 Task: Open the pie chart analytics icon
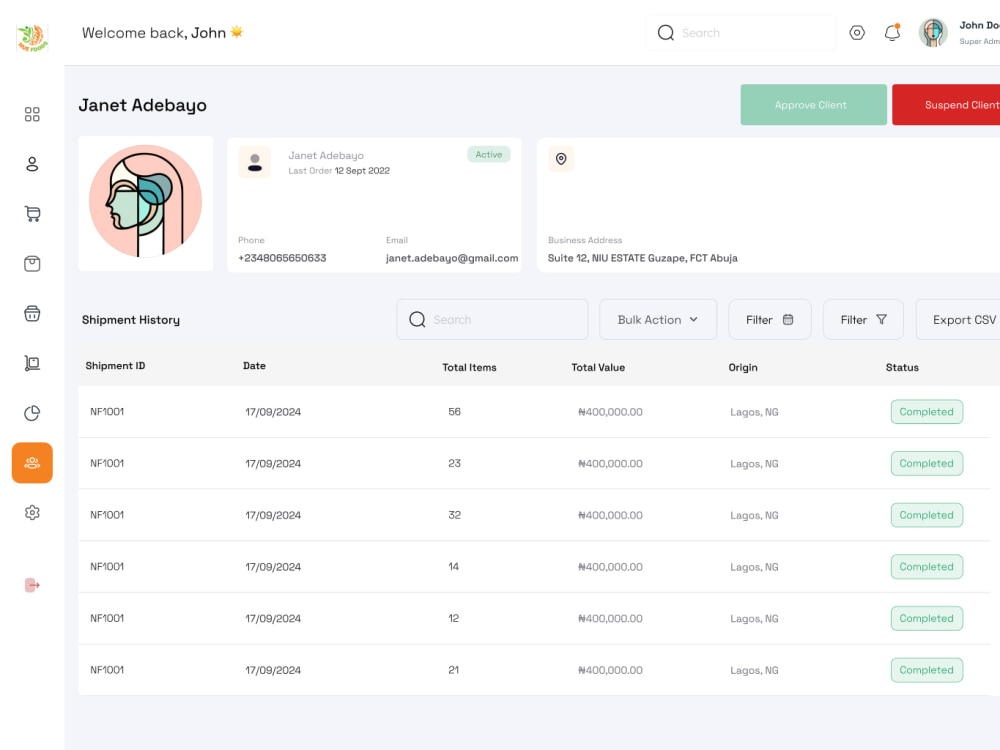(x=32, y=413)
